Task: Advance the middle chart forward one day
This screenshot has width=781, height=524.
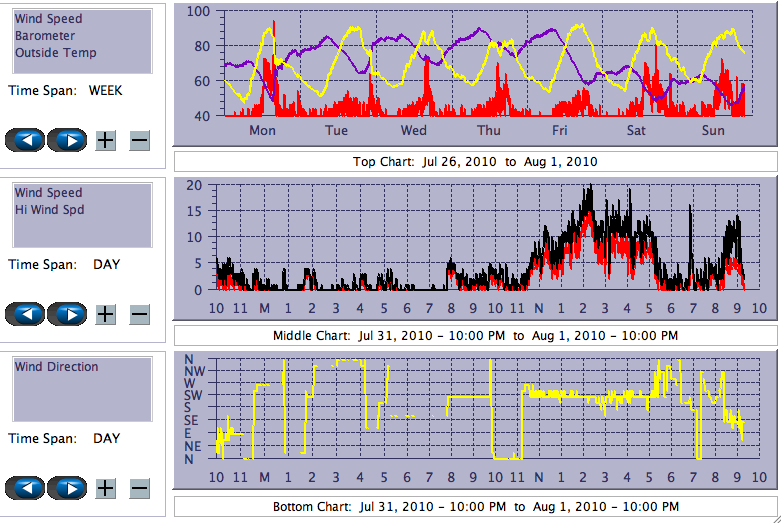Action: [68, 314]
